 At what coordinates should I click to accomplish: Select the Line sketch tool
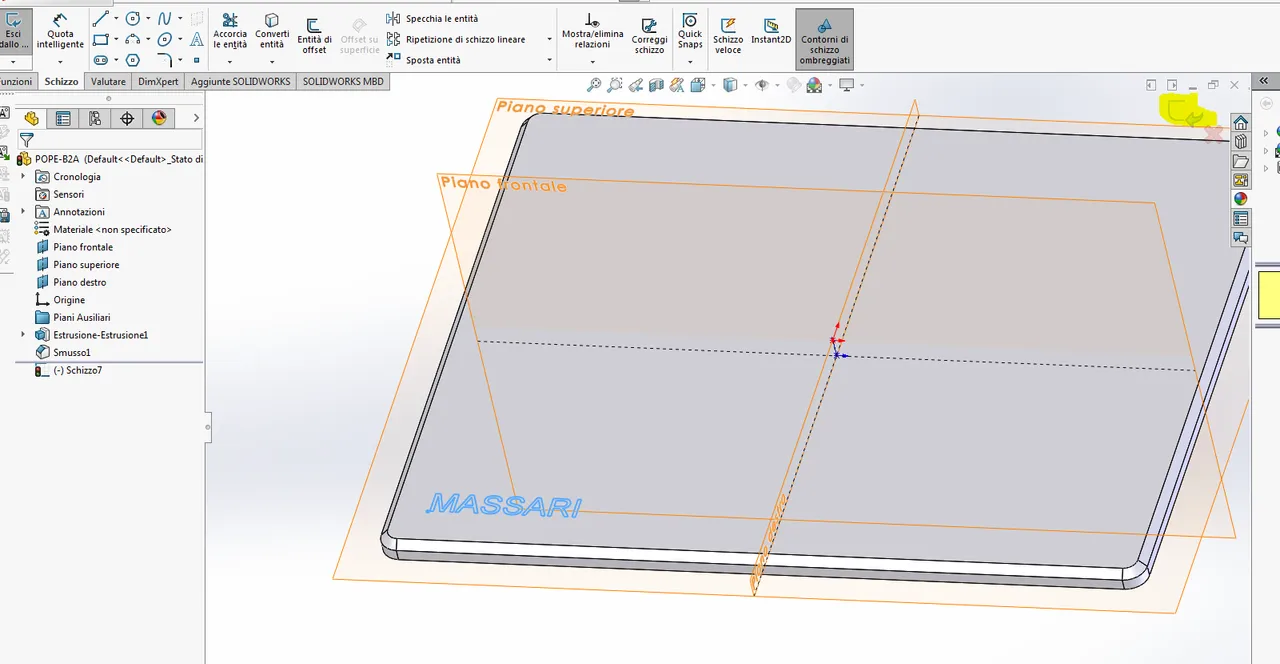[x=100, y=19]
